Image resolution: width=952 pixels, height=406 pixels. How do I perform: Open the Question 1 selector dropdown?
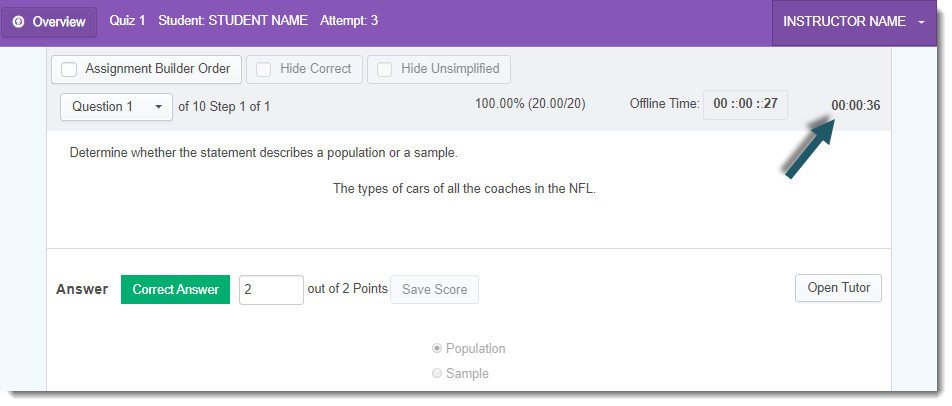pyautogui.click(x=116, y=107)
